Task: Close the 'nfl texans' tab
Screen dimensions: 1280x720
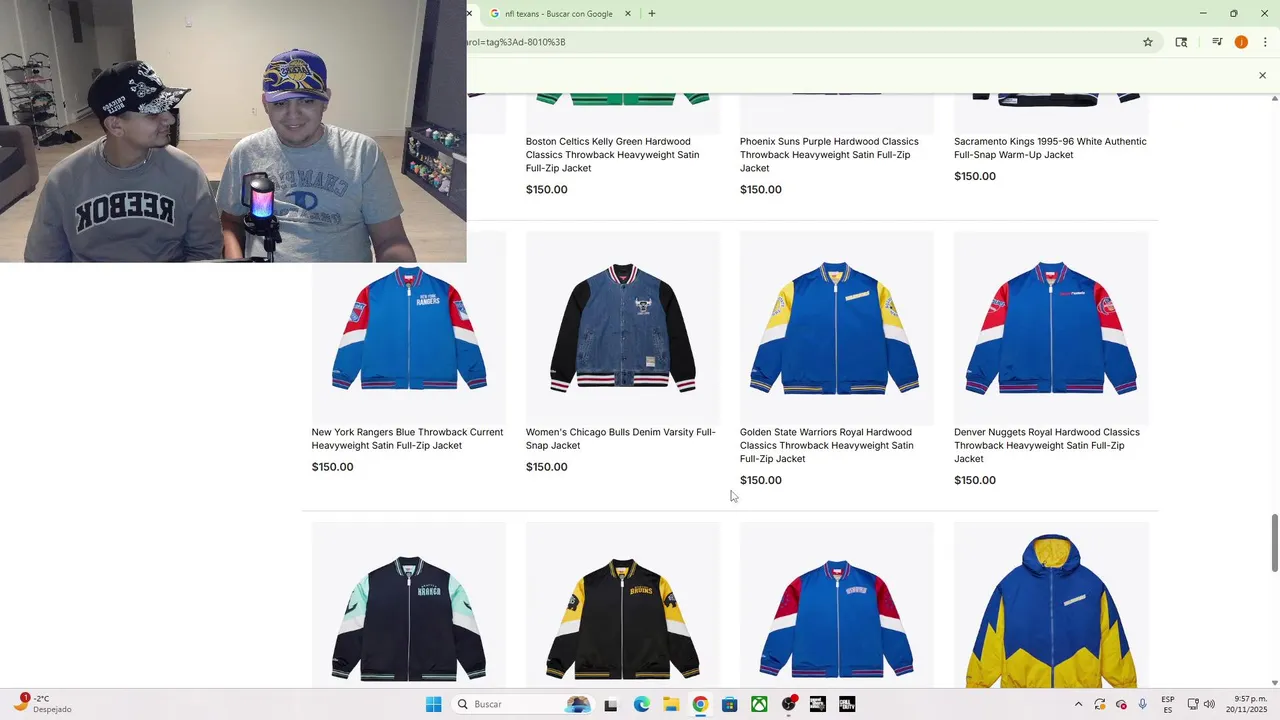Action: pyautogui.click(x=628, y=14)
